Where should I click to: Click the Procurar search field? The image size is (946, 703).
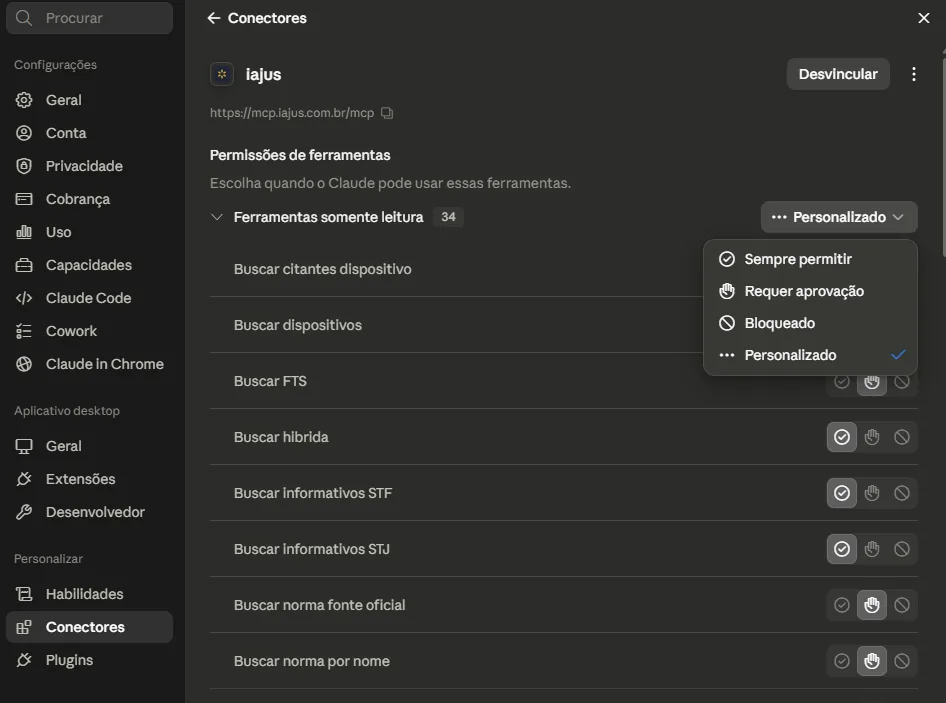pyautogui.click(x=89, y=18)
